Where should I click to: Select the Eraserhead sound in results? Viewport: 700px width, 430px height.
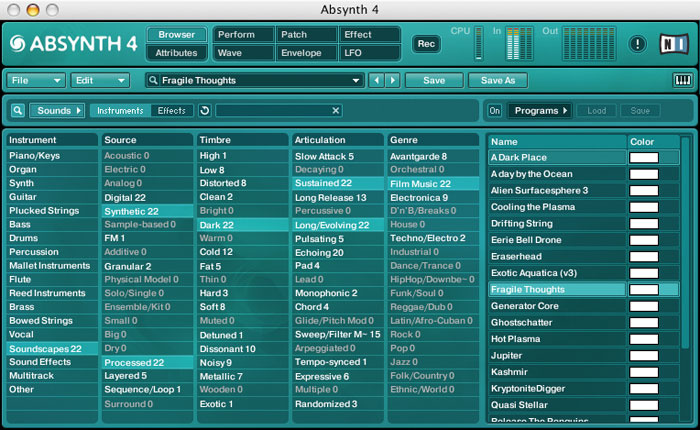point(557,256)
